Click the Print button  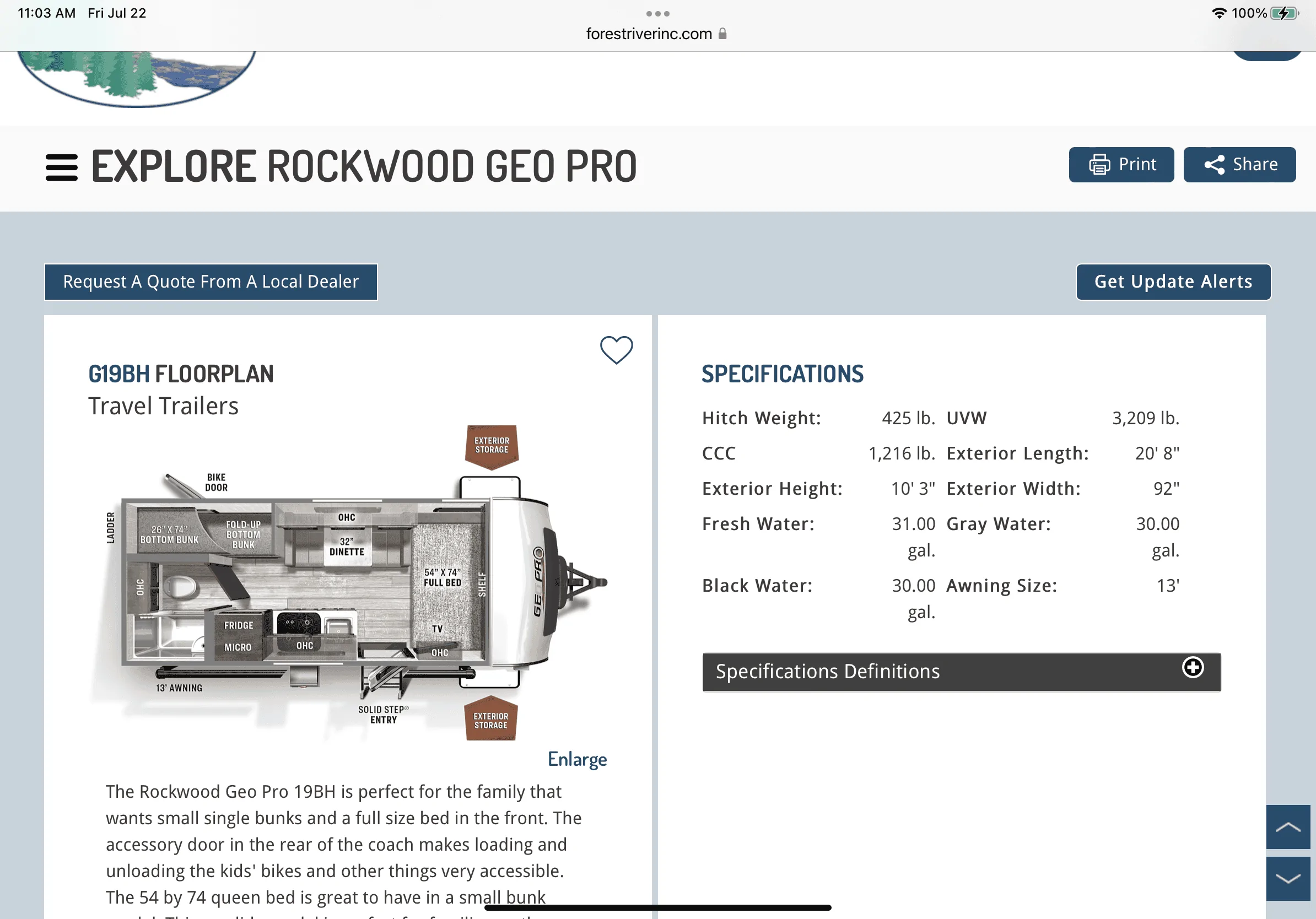(x=1121, y=164)
